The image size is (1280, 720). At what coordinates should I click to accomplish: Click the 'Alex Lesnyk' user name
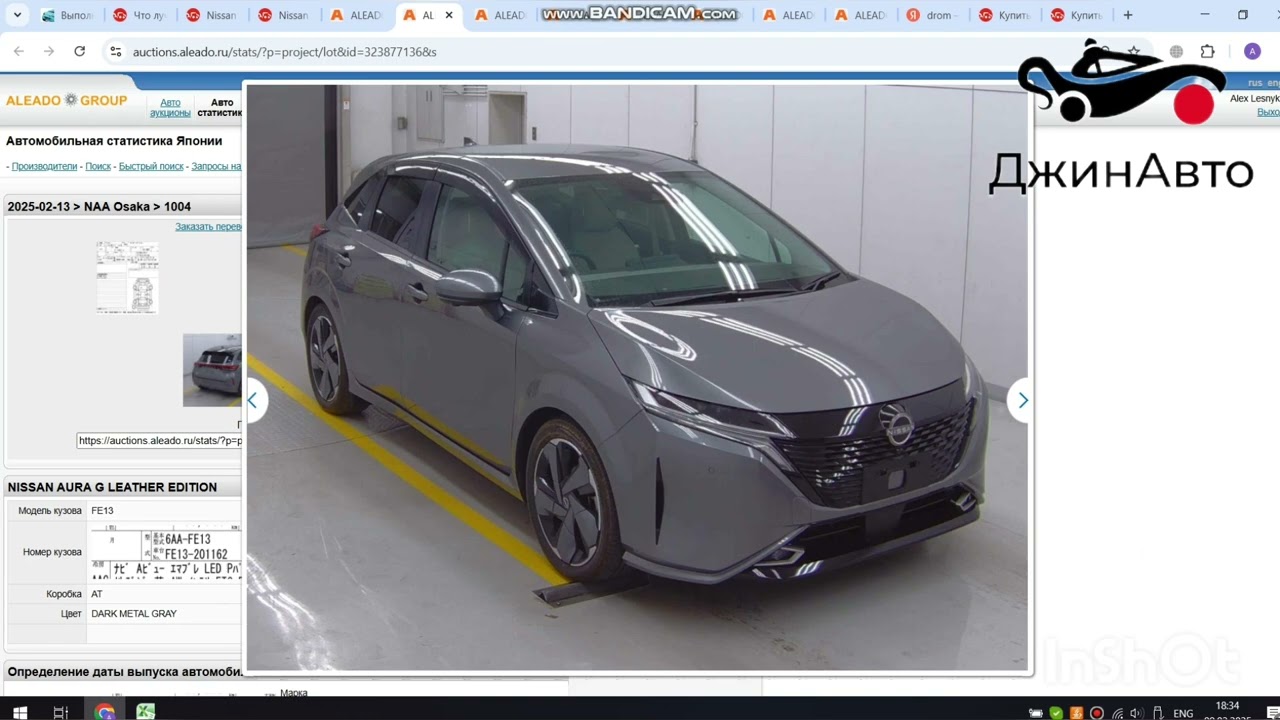coord(1254,98)
